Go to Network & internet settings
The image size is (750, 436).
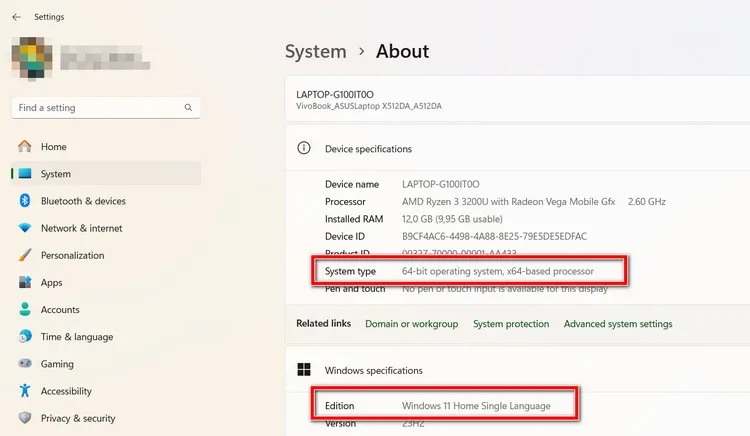pos(81,228)
